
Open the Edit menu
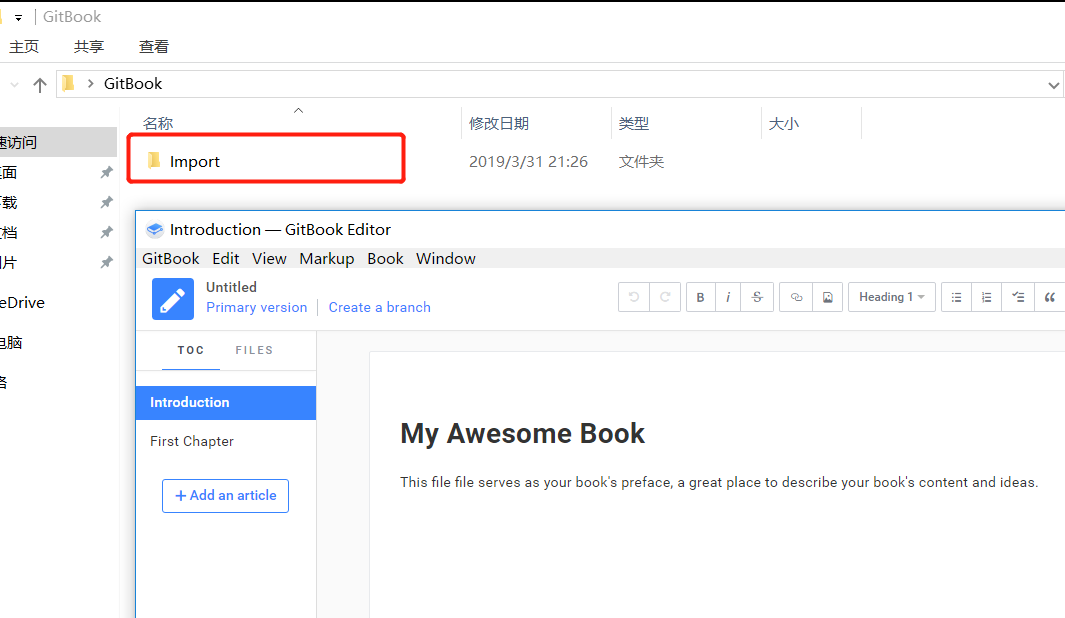[225, 259]
